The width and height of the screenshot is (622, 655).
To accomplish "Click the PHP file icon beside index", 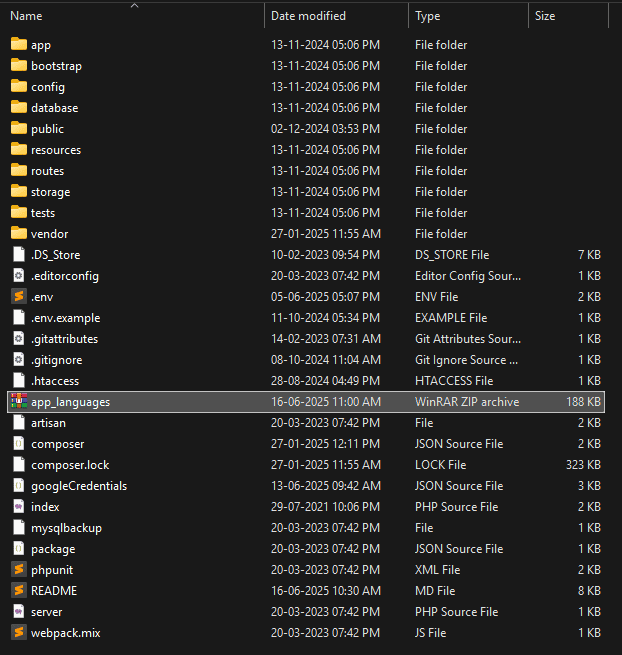I will click(x=18, y=507).
